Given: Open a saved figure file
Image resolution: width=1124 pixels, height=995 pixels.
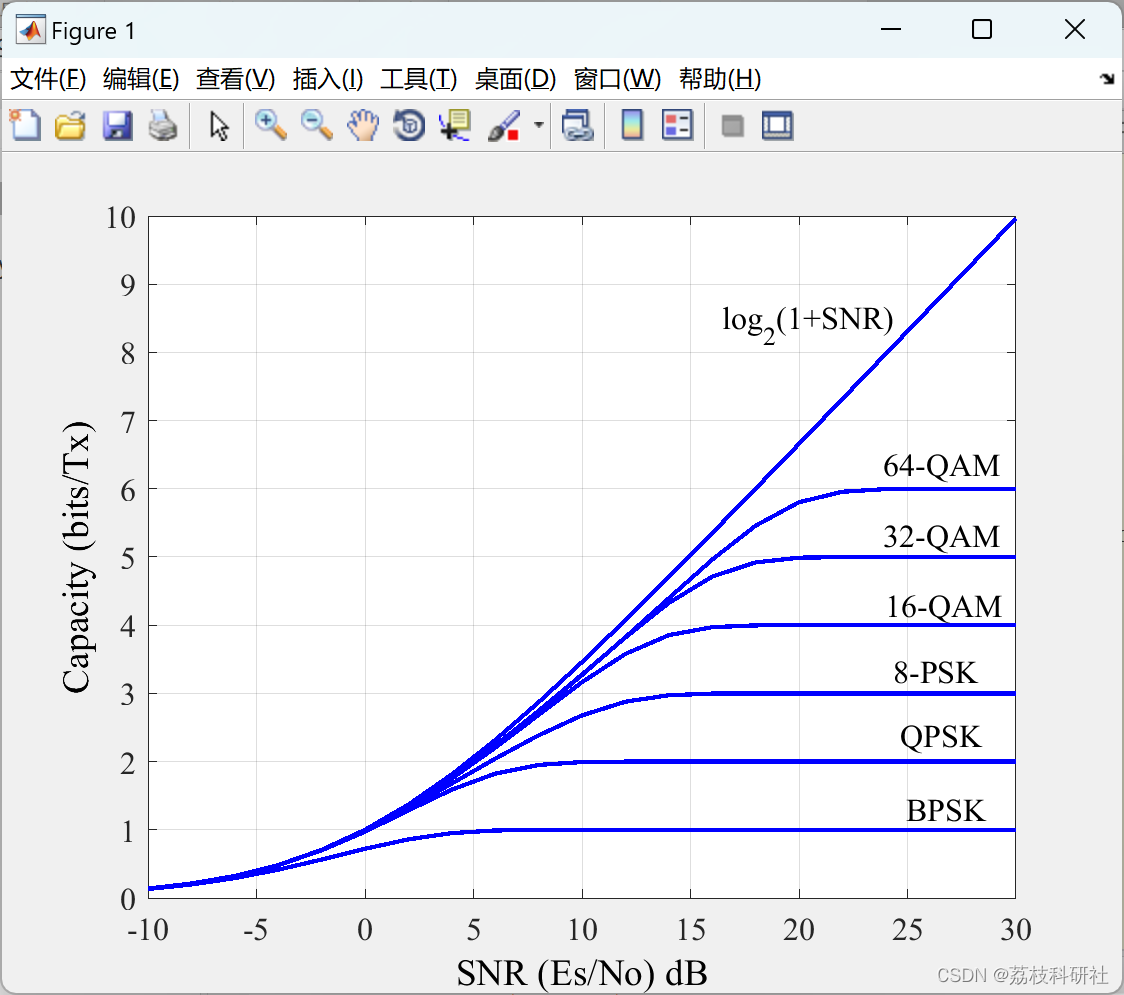Looking at the screenshot, I should [x=70, y=125].
